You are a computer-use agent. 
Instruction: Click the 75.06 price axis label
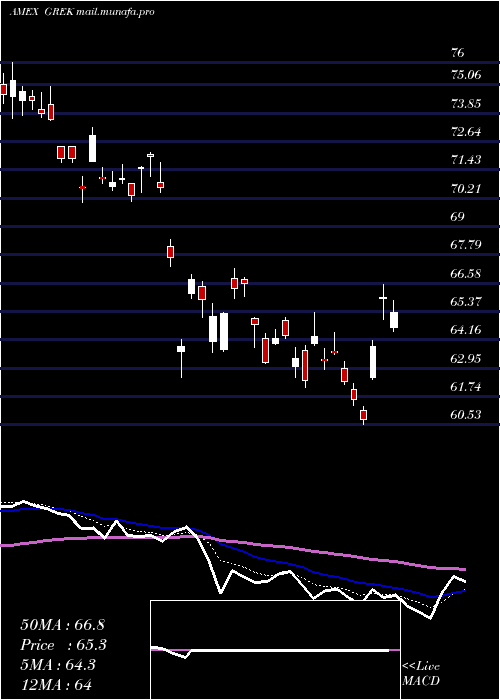466,75
